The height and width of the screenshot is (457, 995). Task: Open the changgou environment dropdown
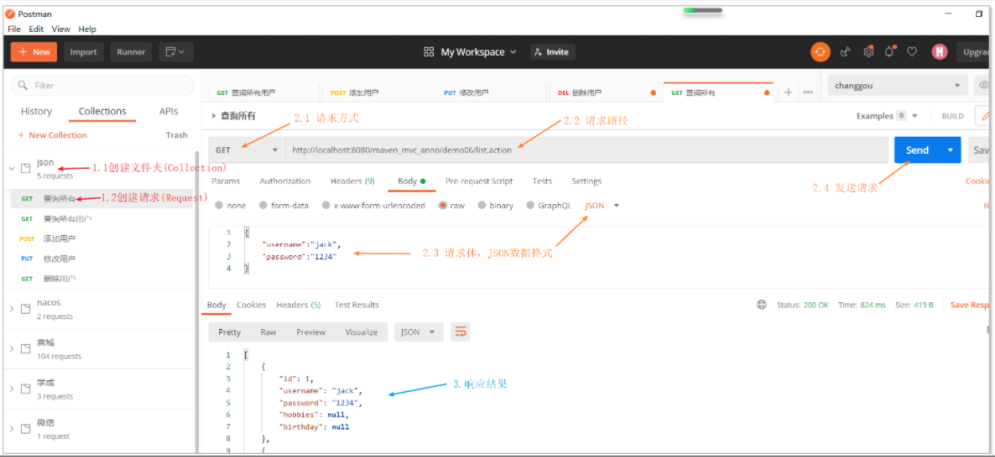[898, 85]
